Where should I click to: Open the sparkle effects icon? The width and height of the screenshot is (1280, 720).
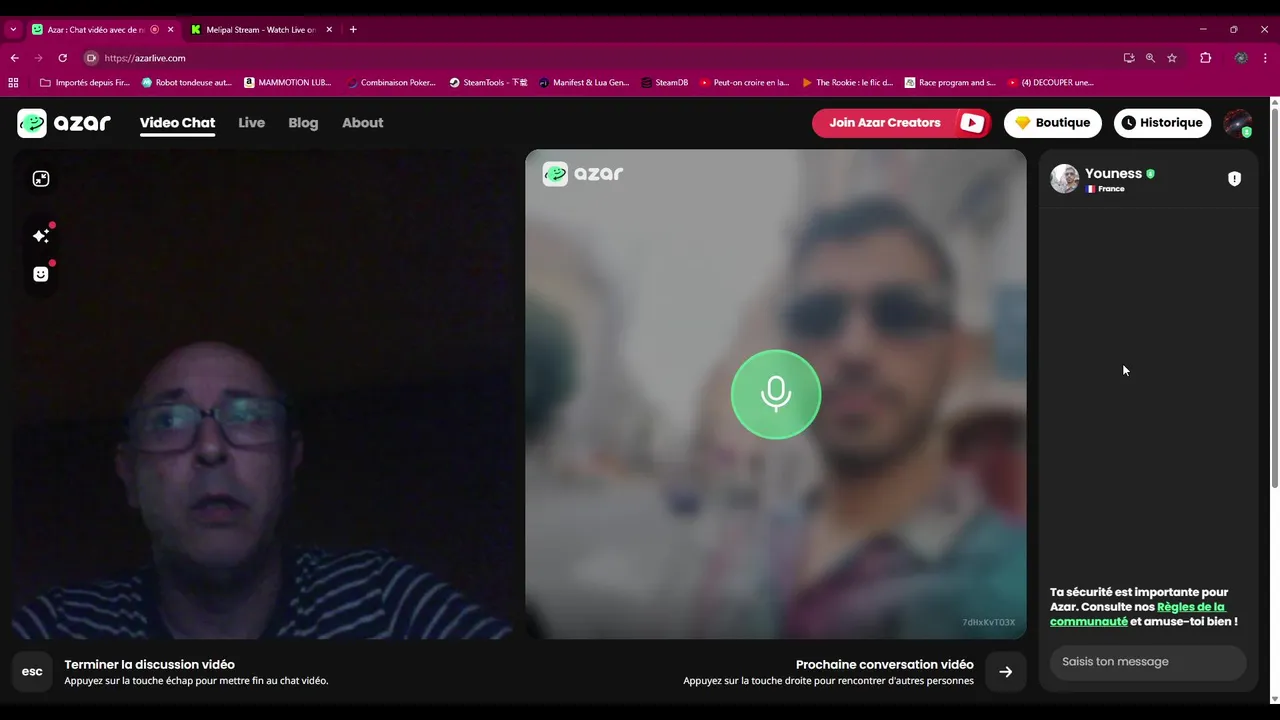(41, 236)
